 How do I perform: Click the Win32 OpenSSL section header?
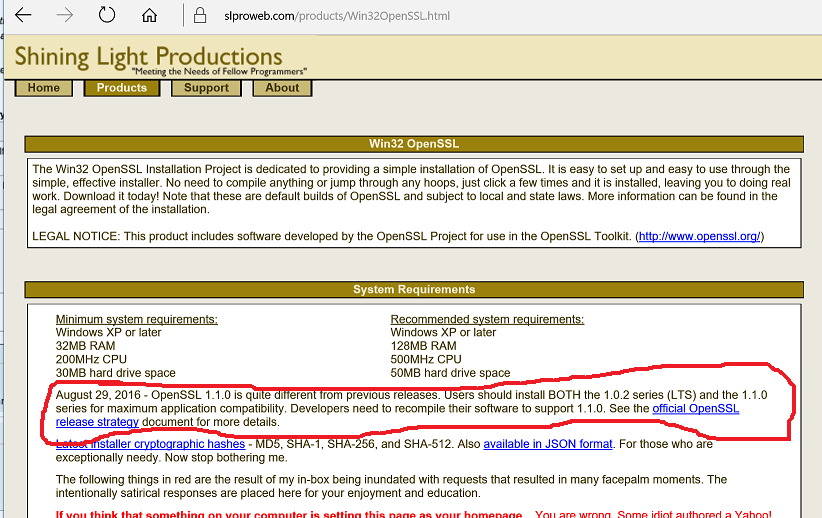point(413,144)
